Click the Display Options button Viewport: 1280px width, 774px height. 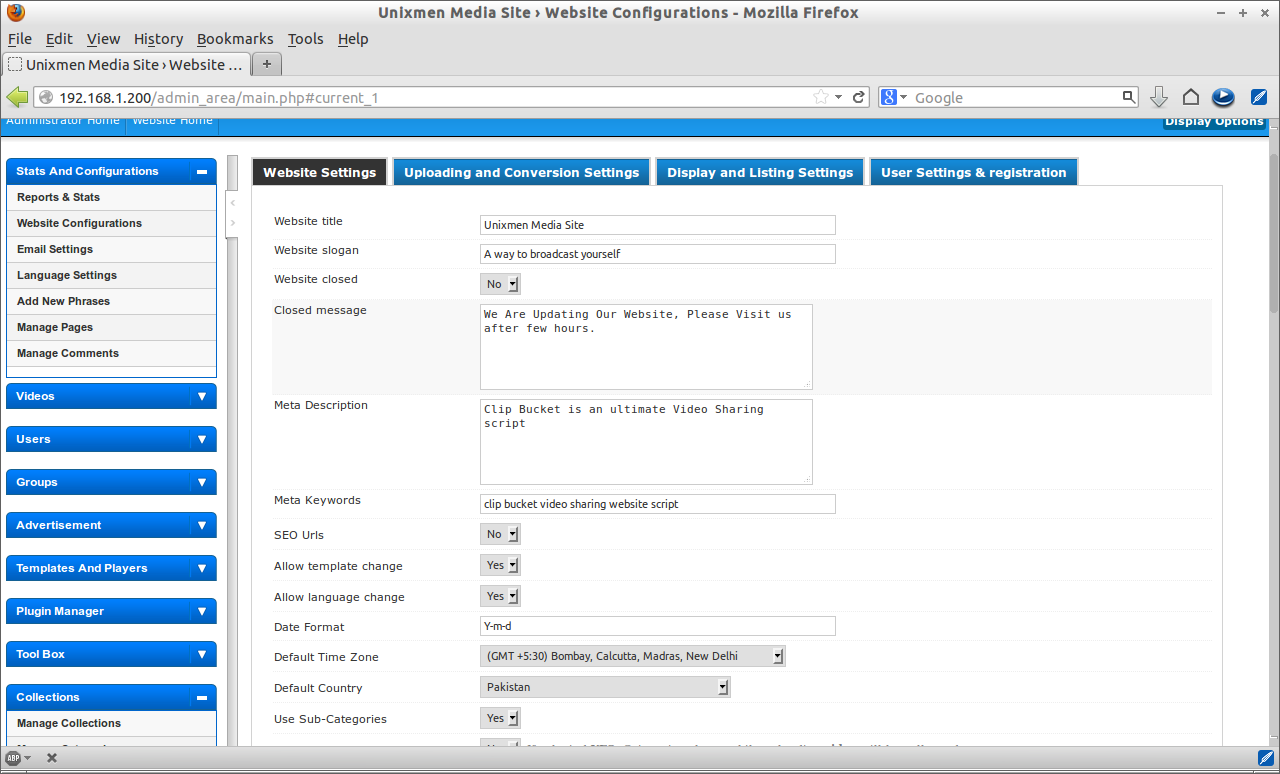(1214, 122)
